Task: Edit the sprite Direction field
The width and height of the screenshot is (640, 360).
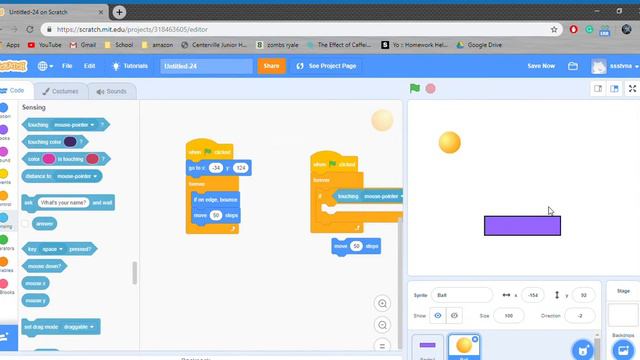Action: pyautogui.click(x=580, y=316)
